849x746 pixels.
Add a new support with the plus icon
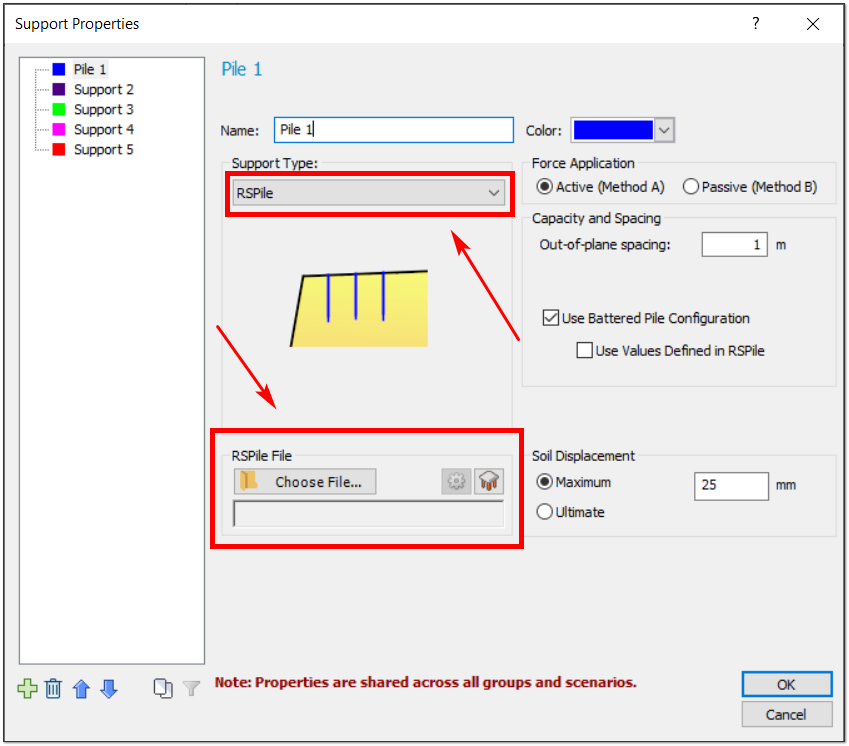pos(27,689)
